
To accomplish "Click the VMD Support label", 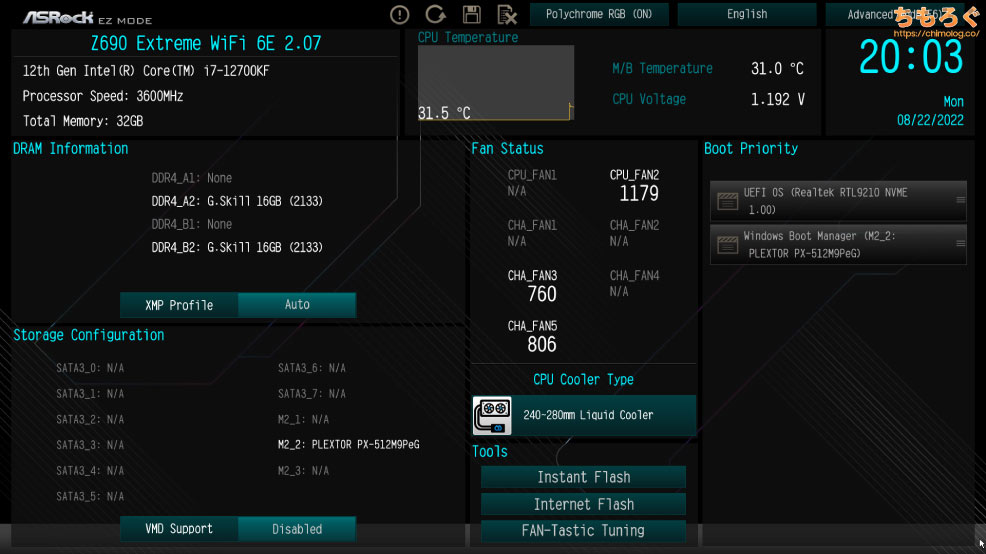I will click(179, 529).
